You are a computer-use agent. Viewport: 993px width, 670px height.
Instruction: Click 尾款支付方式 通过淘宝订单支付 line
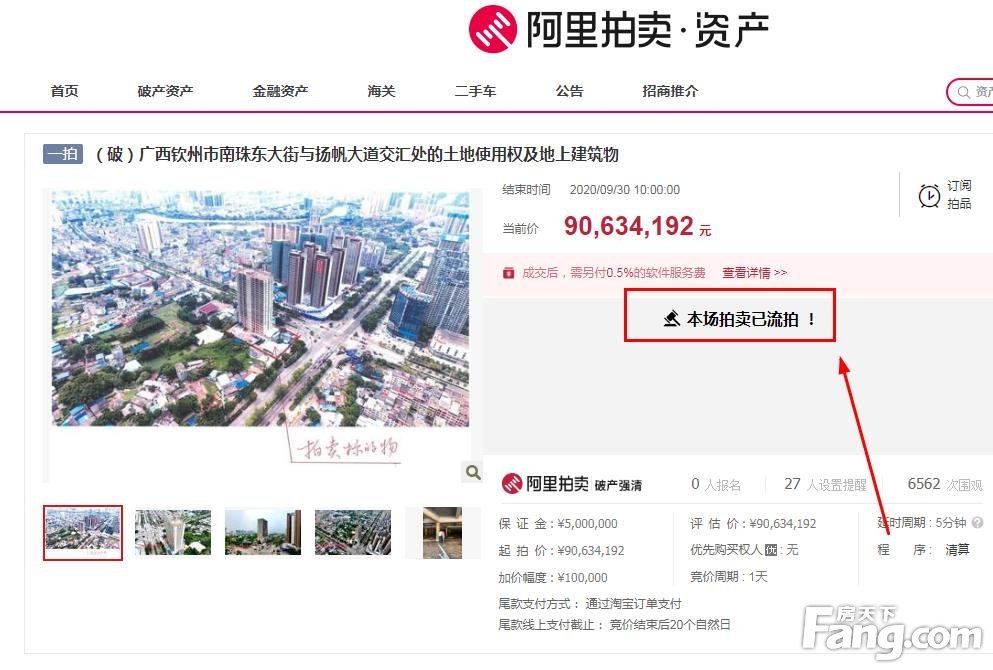click(x=590, y=604)
